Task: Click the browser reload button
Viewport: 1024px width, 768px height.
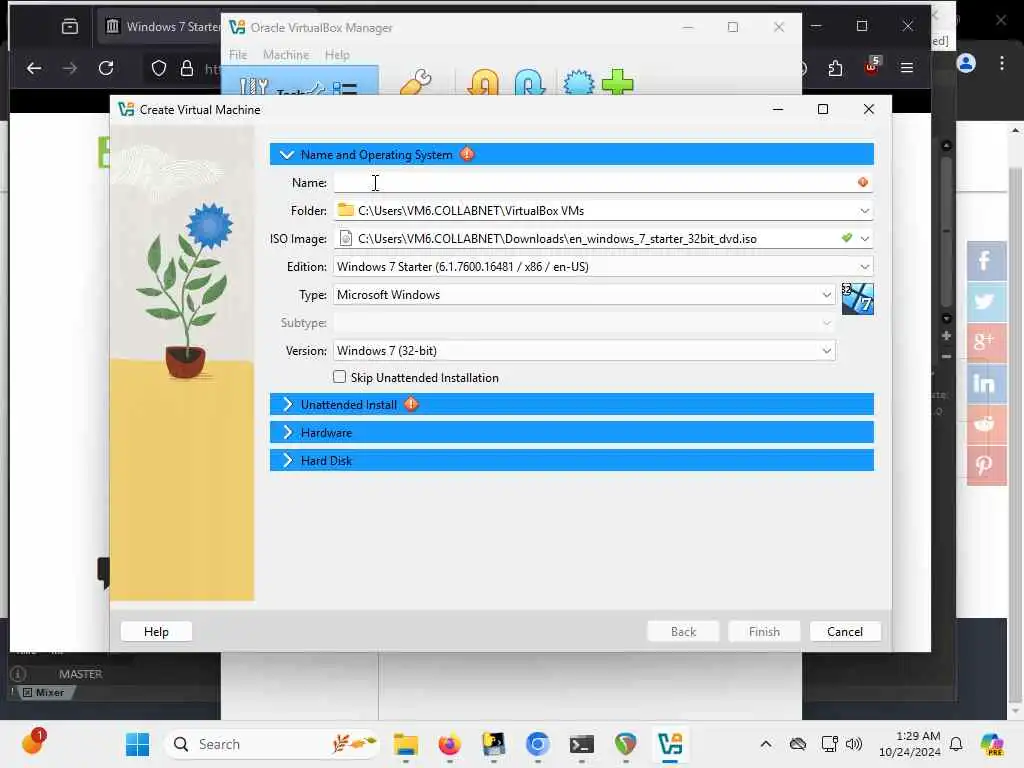Action: click(106, 68)
